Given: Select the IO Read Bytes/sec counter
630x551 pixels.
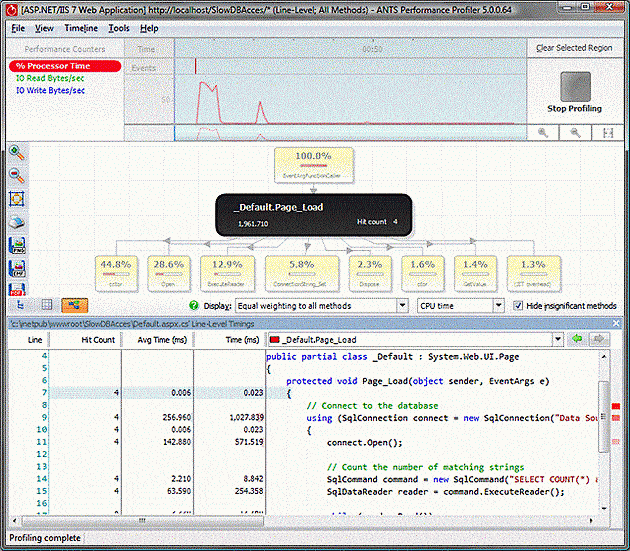Looking at the screenshot, I should [x=50, y=78].
